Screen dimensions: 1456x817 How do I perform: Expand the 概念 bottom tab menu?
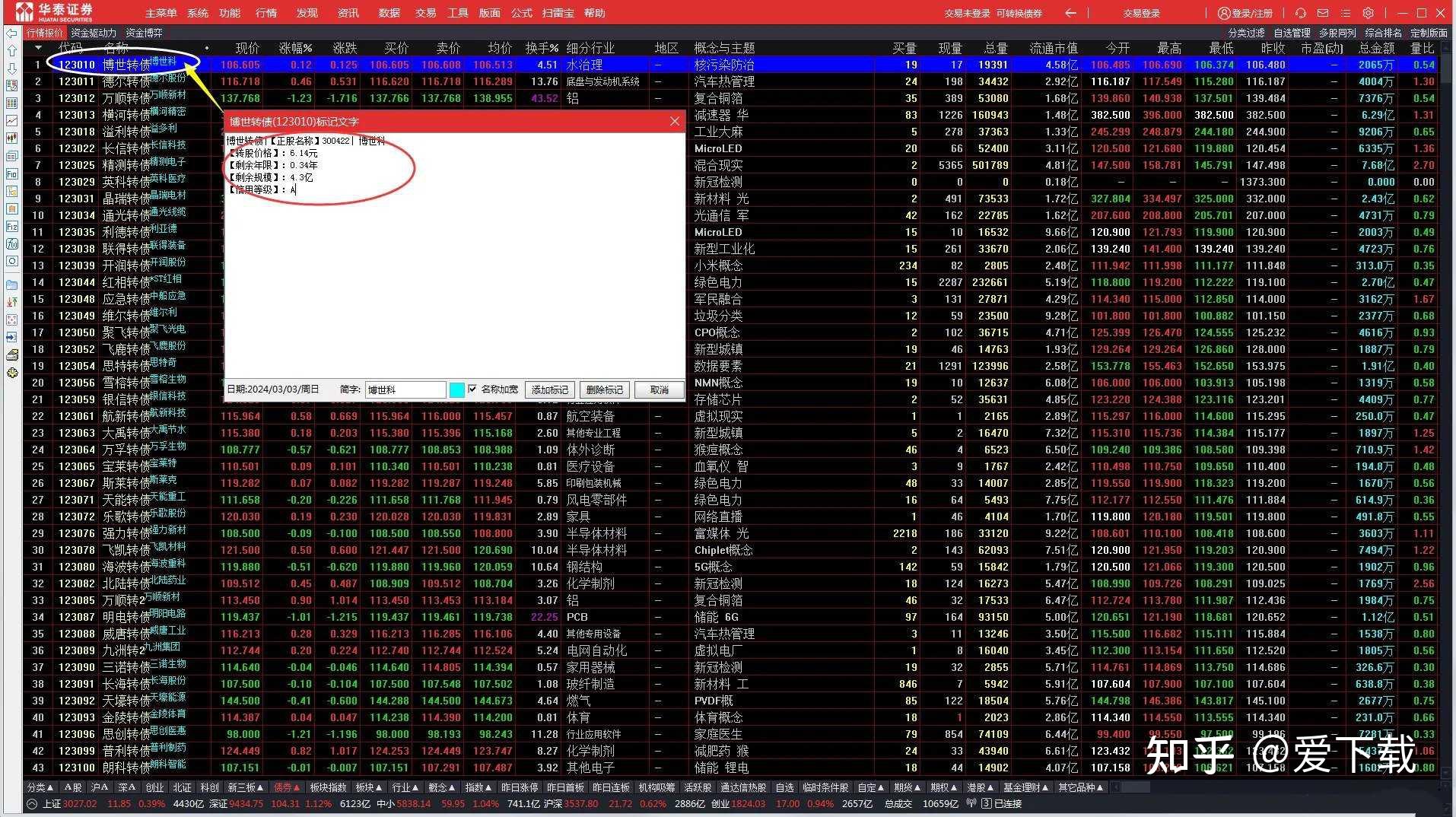point(442,787)
